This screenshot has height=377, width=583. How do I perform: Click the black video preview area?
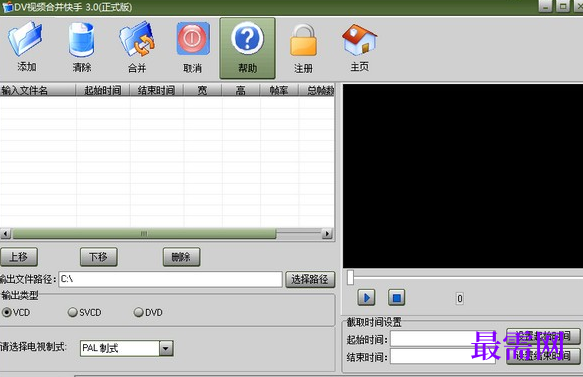coord(463,176)
